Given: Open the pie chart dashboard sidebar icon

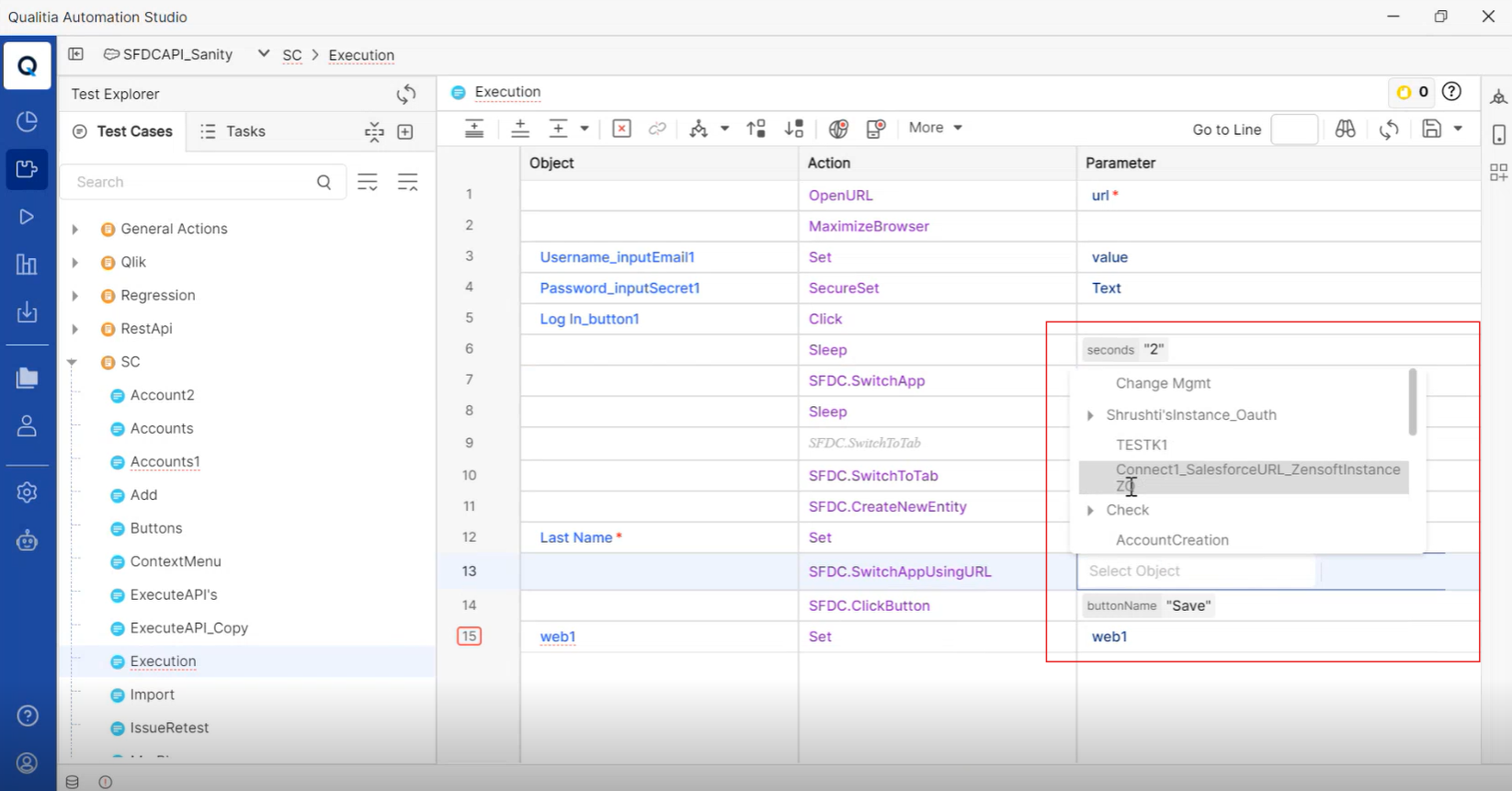Looking at the screenshot, I should (x=27, y=121).
